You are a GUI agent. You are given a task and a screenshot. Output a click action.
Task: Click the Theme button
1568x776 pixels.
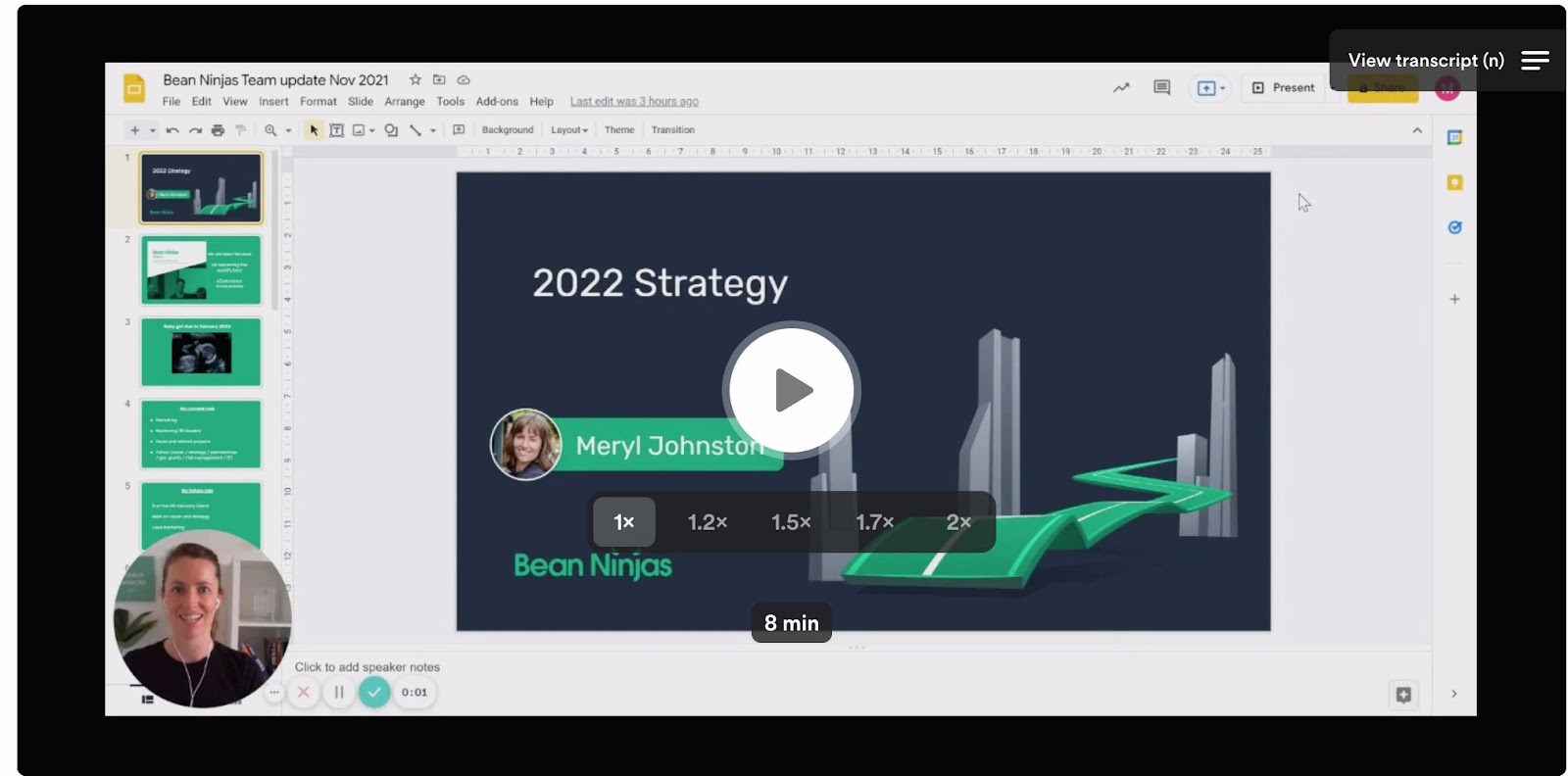click(619, 130)
